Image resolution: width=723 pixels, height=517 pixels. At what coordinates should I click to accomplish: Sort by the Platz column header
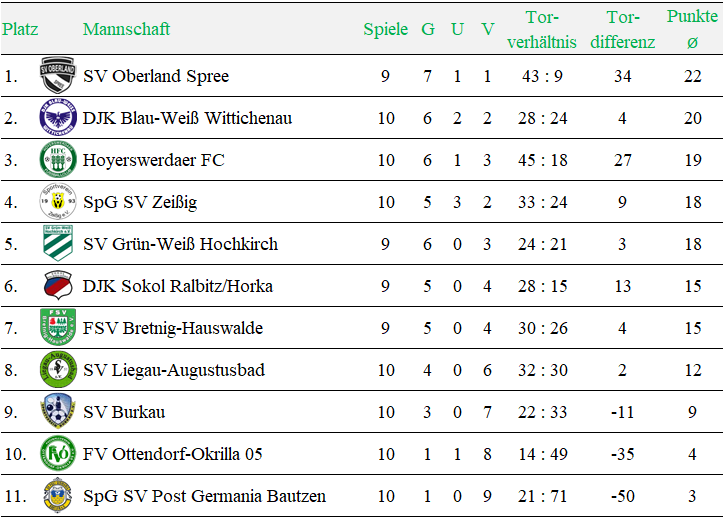[x=20, y=29]
